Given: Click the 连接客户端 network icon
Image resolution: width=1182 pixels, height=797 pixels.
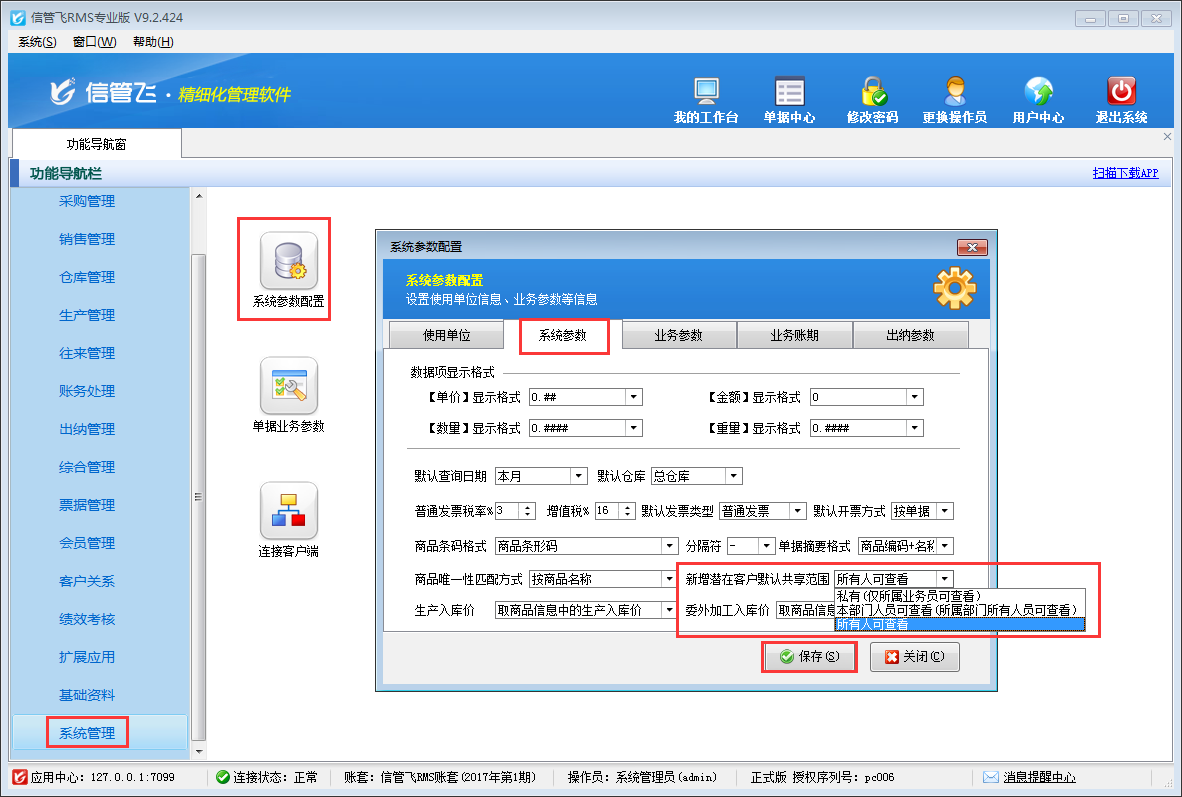Looking at the screenshot, I should 288,511.
